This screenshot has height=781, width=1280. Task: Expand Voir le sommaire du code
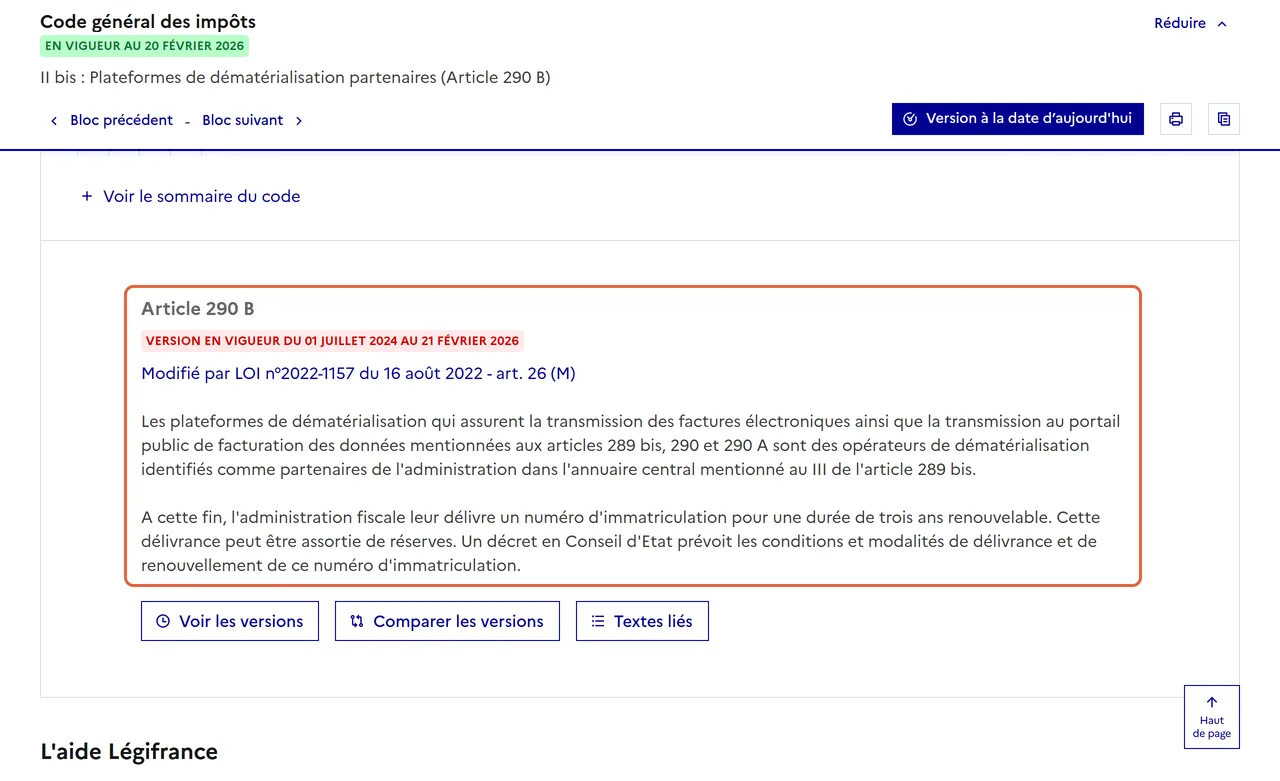coord(191,196)
